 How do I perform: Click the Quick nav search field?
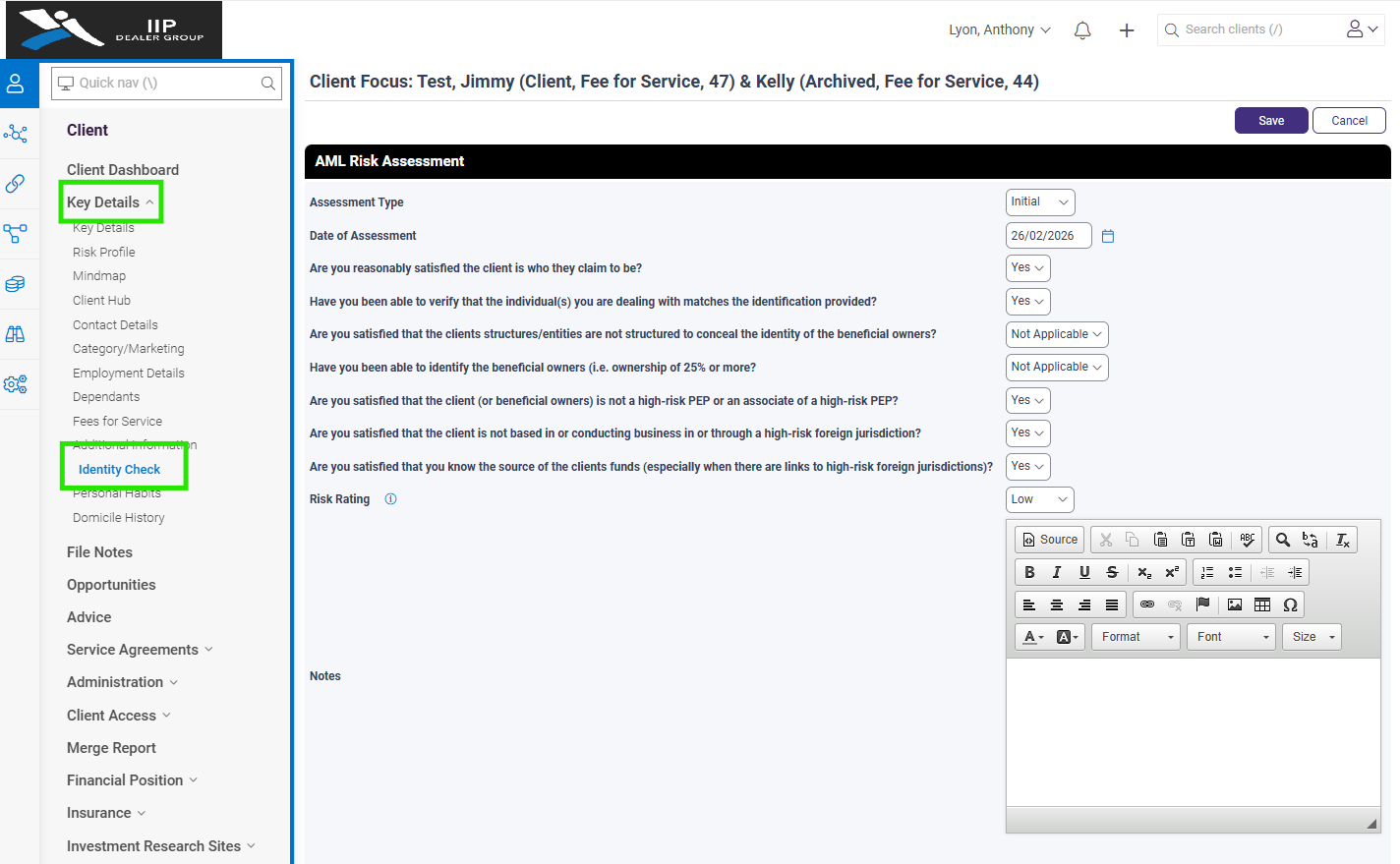point(166,84)
